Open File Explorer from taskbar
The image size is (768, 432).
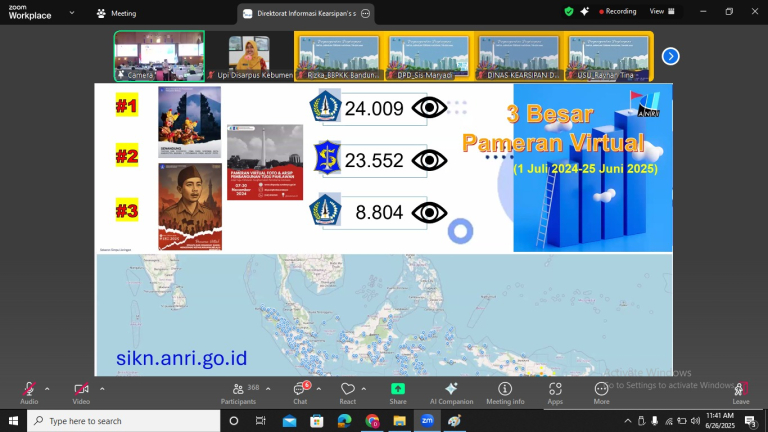400,421
